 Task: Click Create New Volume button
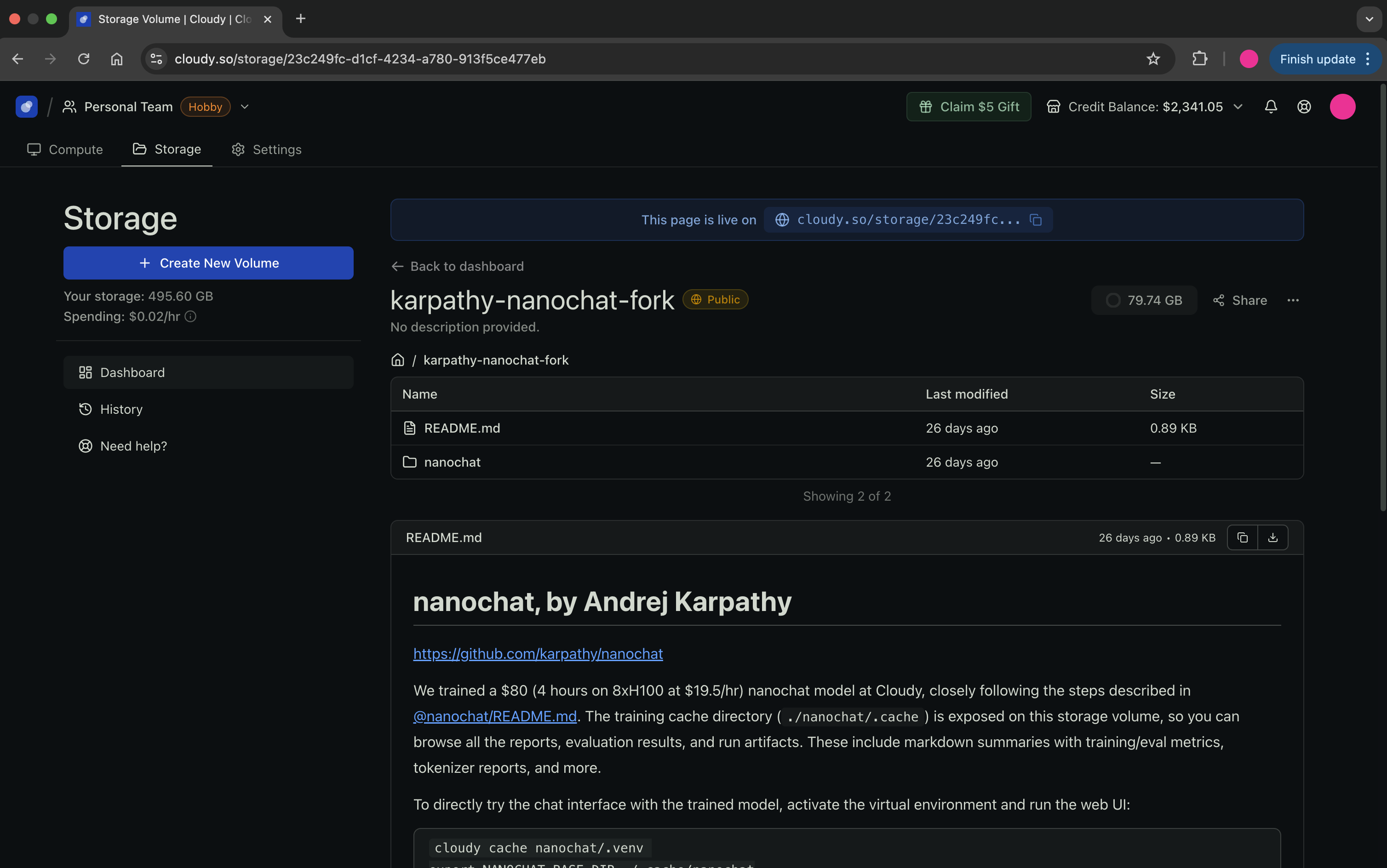click(208, 263)
